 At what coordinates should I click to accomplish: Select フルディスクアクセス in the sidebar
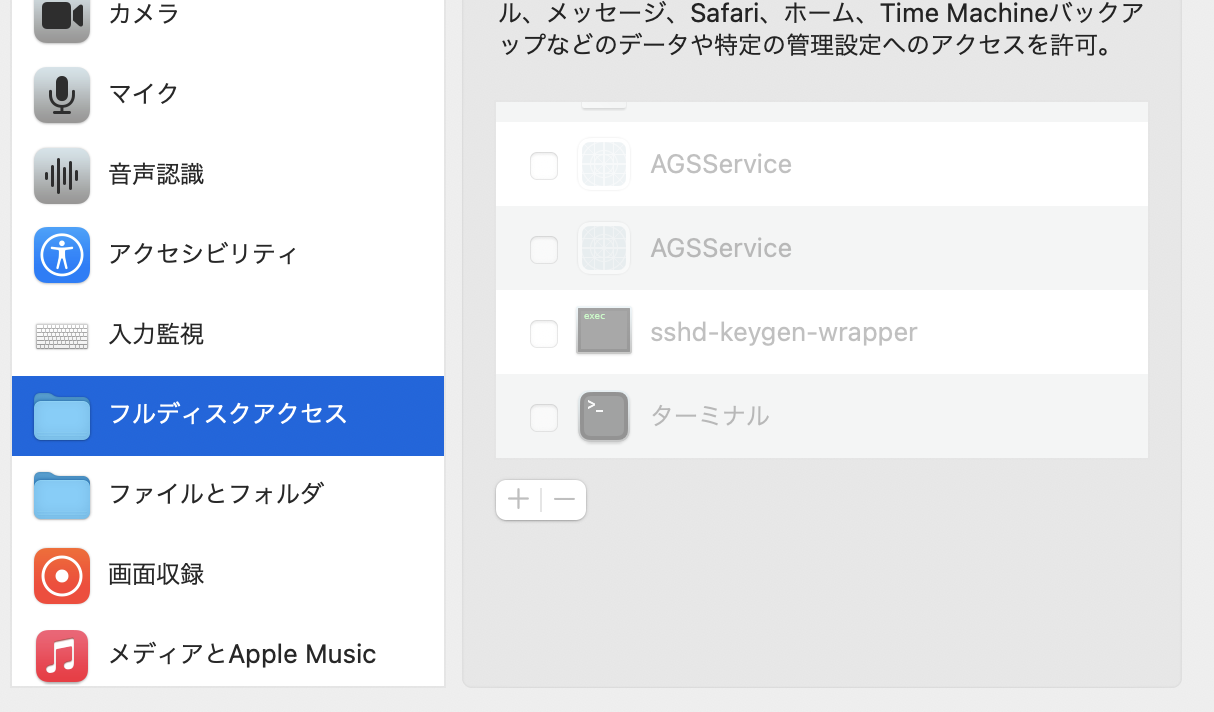228,415
